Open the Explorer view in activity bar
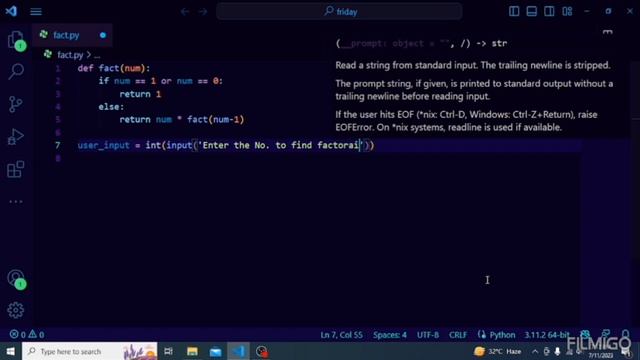Image resolution: width=640 pixels, height=360 pixels. [16, 40]
